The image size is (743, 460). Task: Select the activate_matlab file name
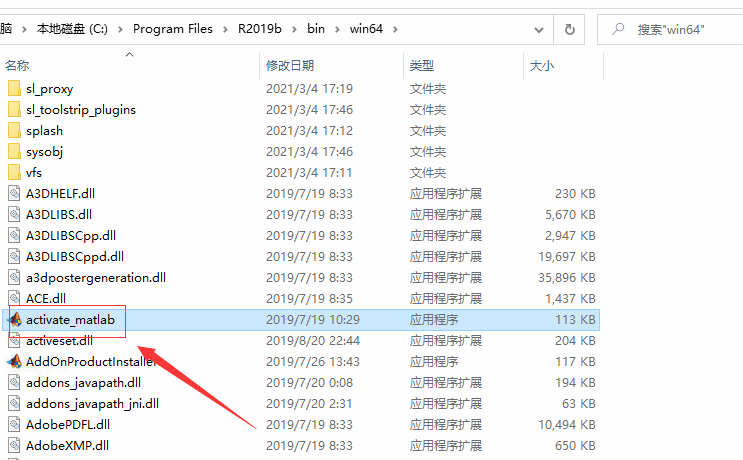coord(70,320)
